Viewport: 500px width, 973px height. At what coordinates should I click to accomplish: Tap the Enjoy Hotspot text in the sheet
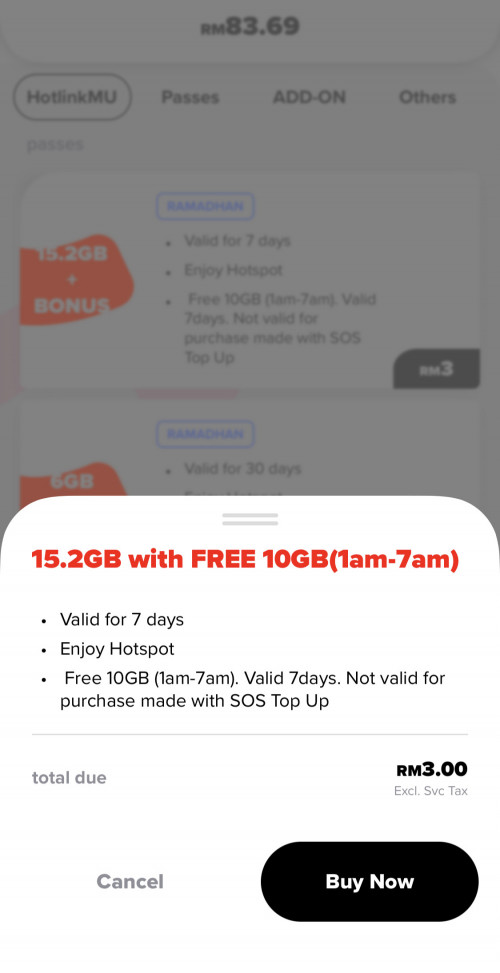coord(117,649)
